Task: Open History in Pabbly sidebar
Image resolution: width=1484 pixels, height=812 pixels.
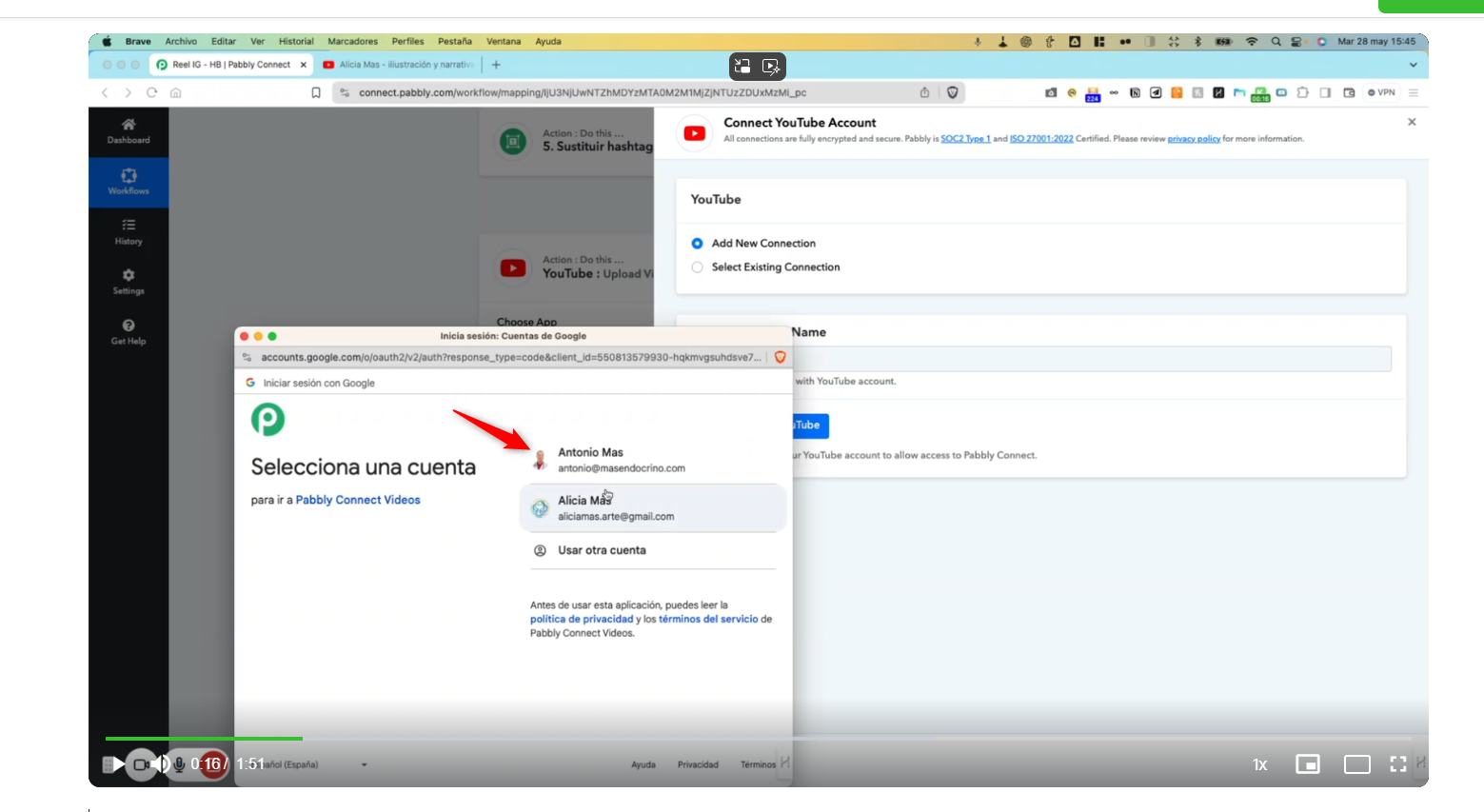Action: [129, 232]
